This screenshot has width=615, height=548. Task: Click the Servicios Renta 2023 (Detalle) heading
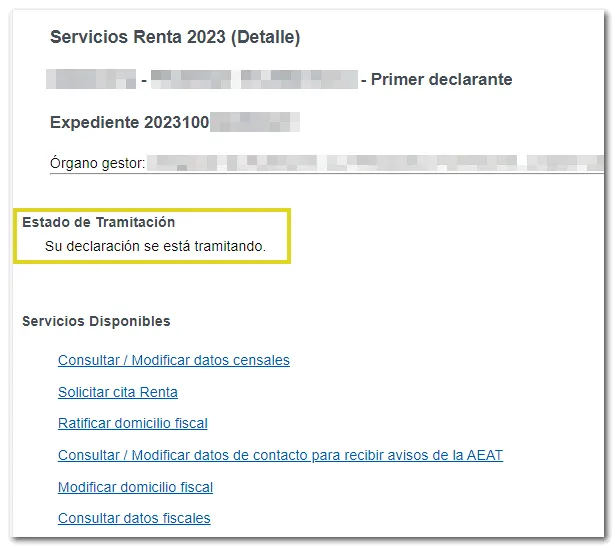pyautogui.click(x=175, y=38)
